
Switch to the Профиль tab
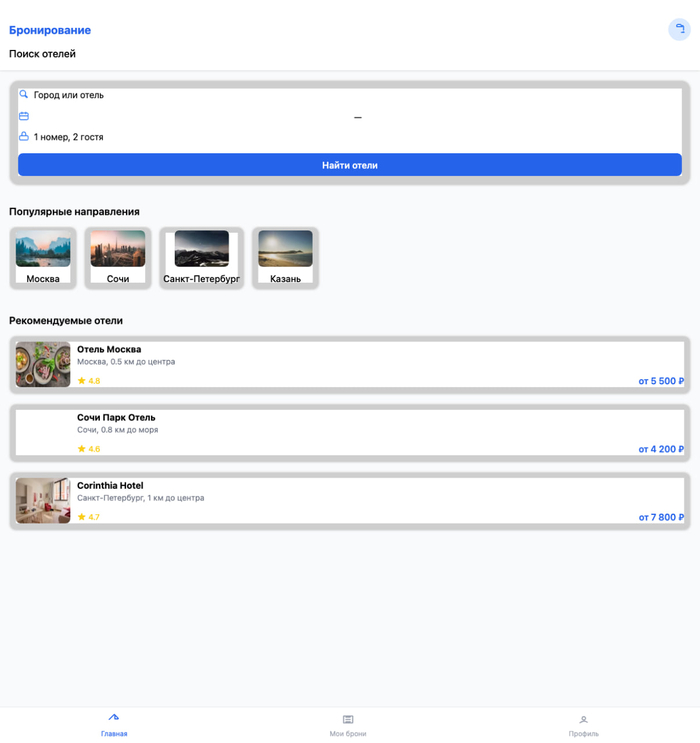point(583,726)
